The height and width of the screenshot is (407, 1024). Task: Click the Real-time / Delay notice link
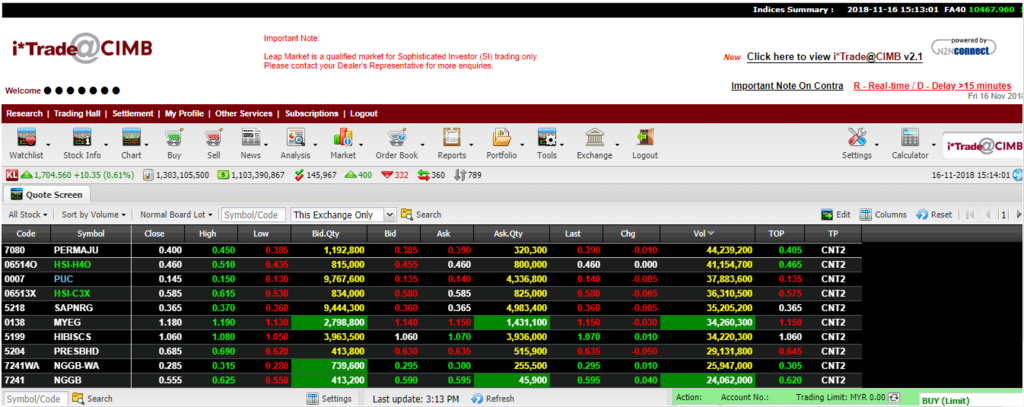pyautogui.click(x=933, y=86)
